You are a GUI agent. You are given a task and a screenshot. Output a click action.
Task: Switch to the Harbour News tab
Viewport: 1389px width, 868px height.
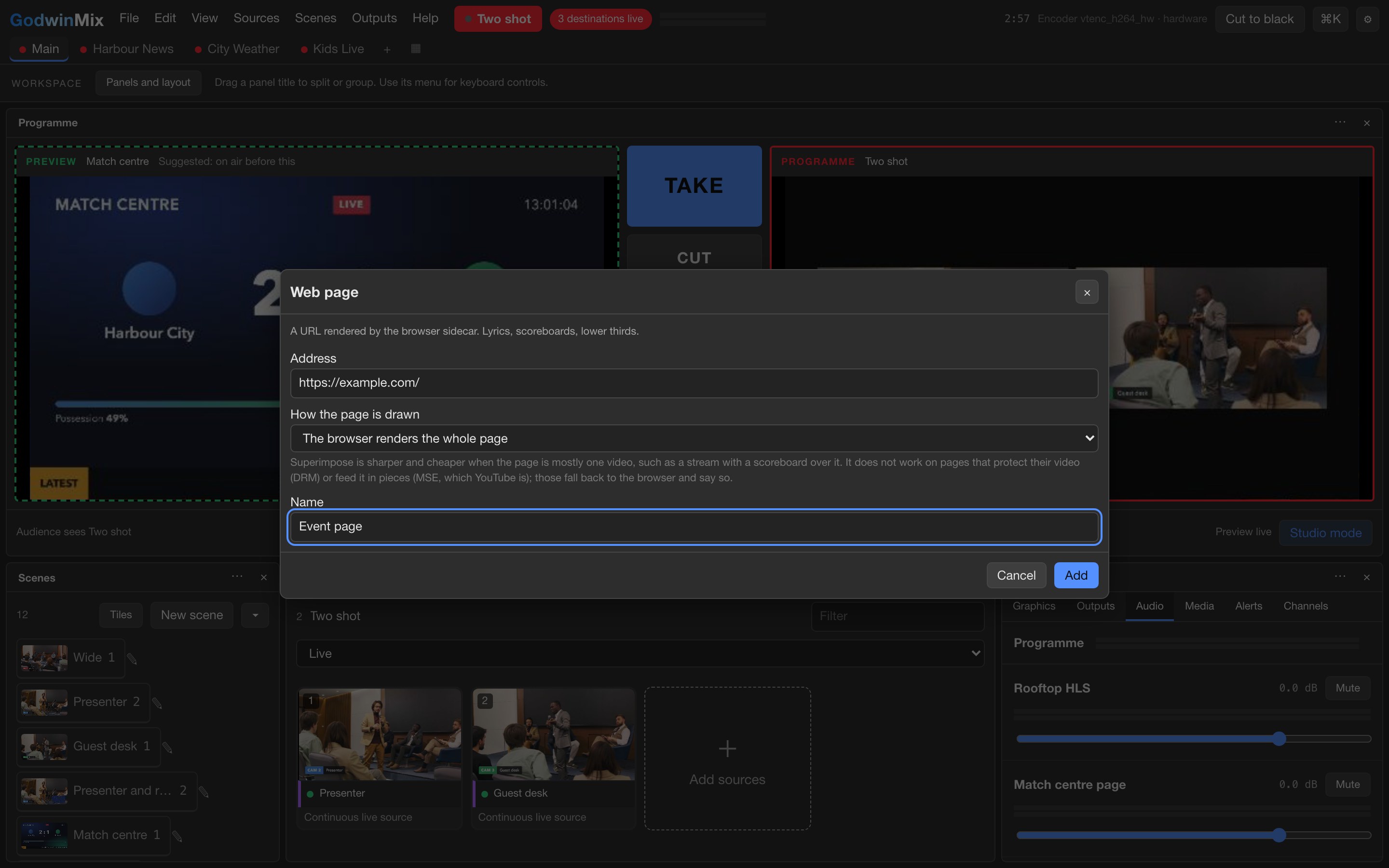pyautogui.click(x=127, y=49)
